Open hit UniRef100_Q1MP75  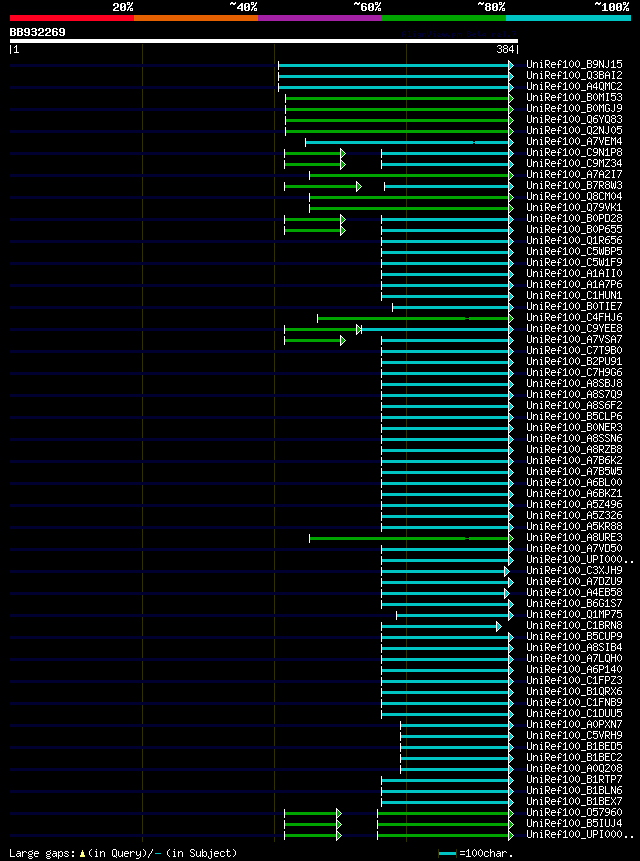pyautogui.click(x=574, y=614)
